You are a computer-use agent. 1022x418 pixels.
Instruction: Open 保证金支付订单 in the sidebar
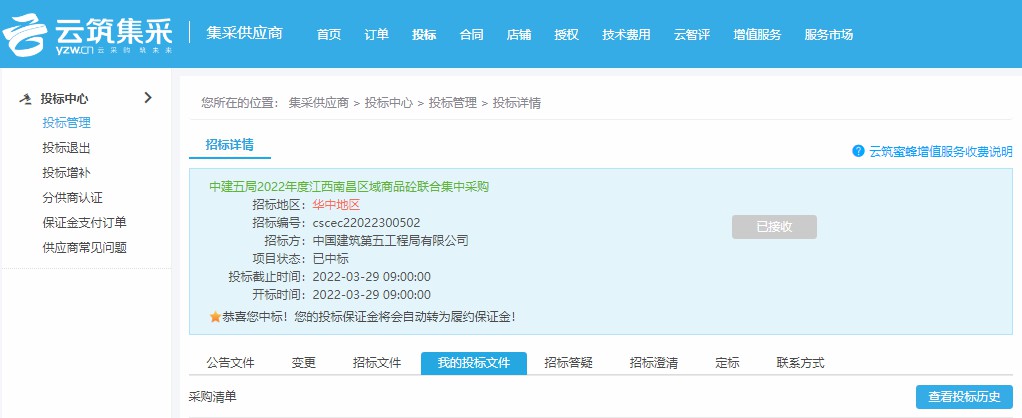click(x=84, y=222)
